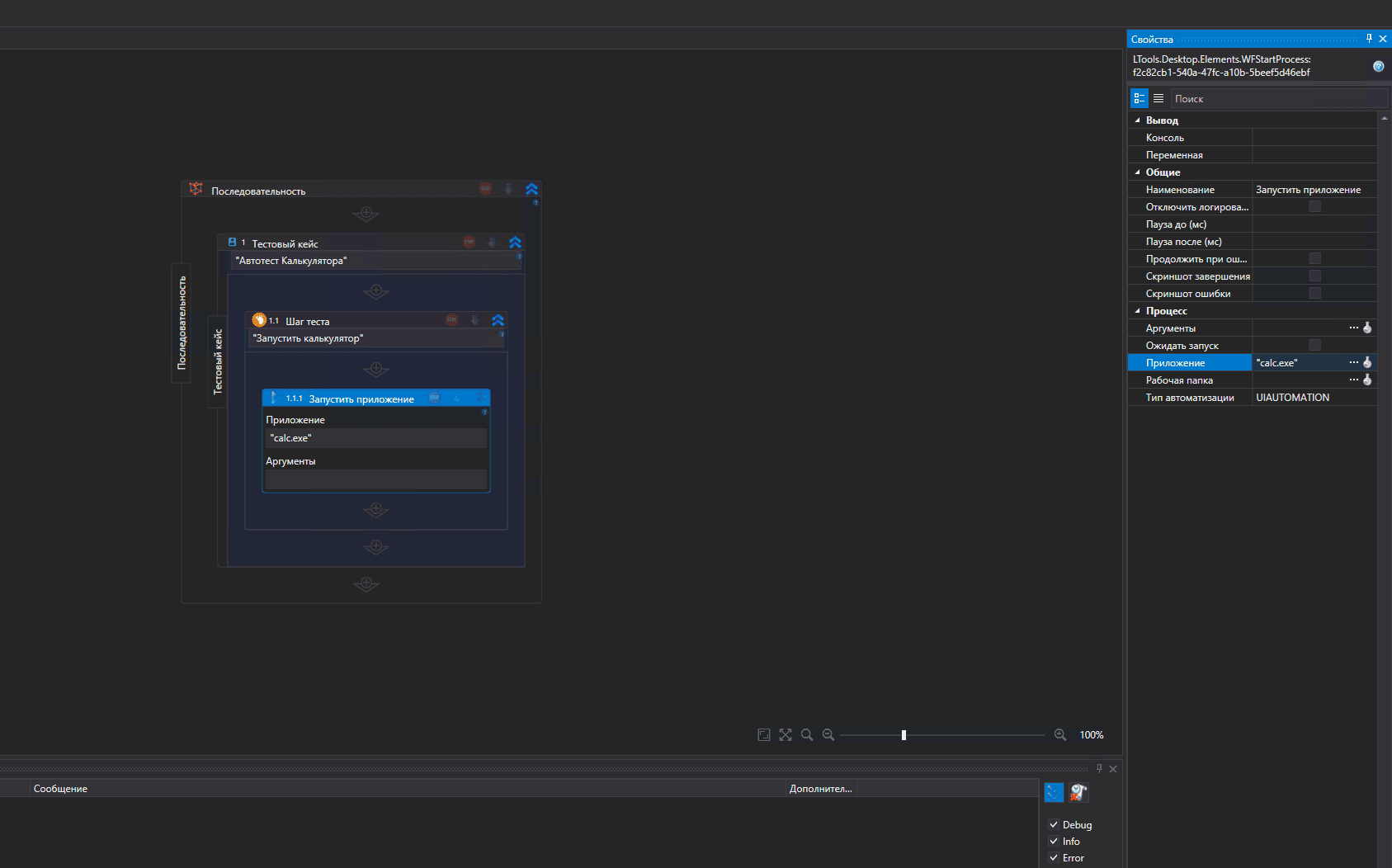1392x868 pixels.
Task: Click fit-to-screen arrows icon on canvas
Action: (786, 734)
